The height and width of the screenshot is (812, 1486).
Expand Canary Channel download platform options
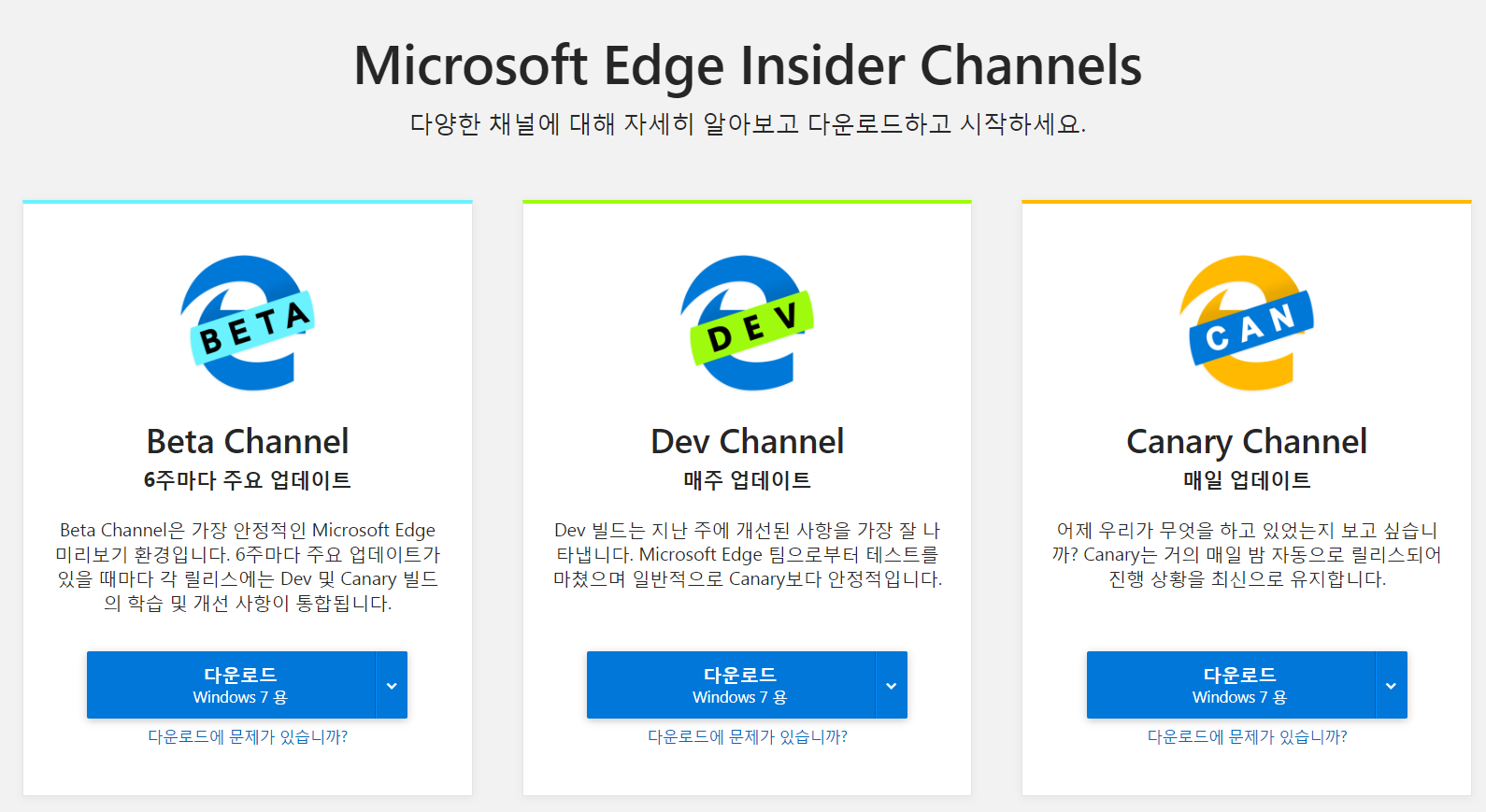(1392, 685)
